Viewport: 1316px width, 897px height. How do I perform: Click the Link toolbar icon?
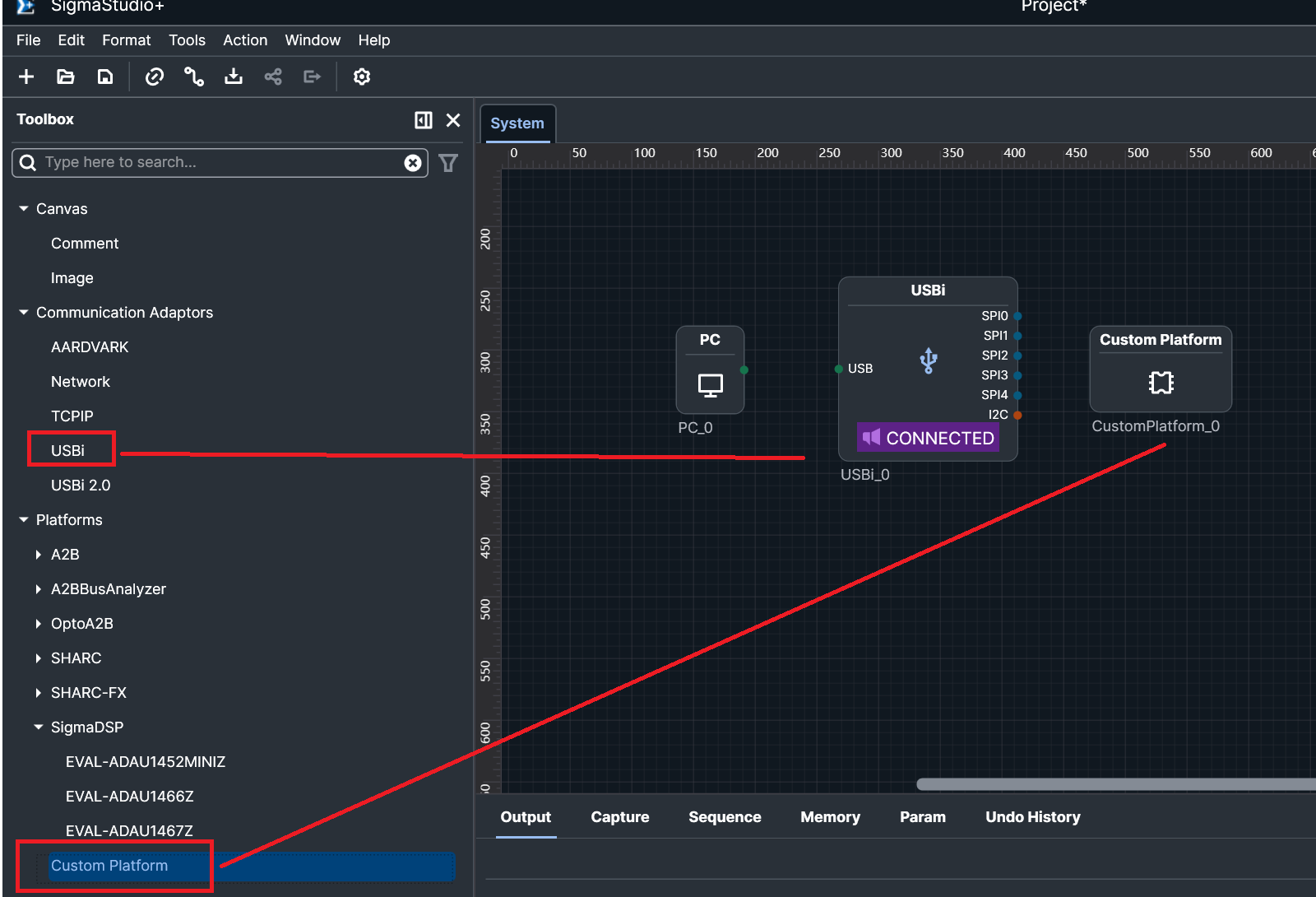pyautogui.click(x=155, y=77)
